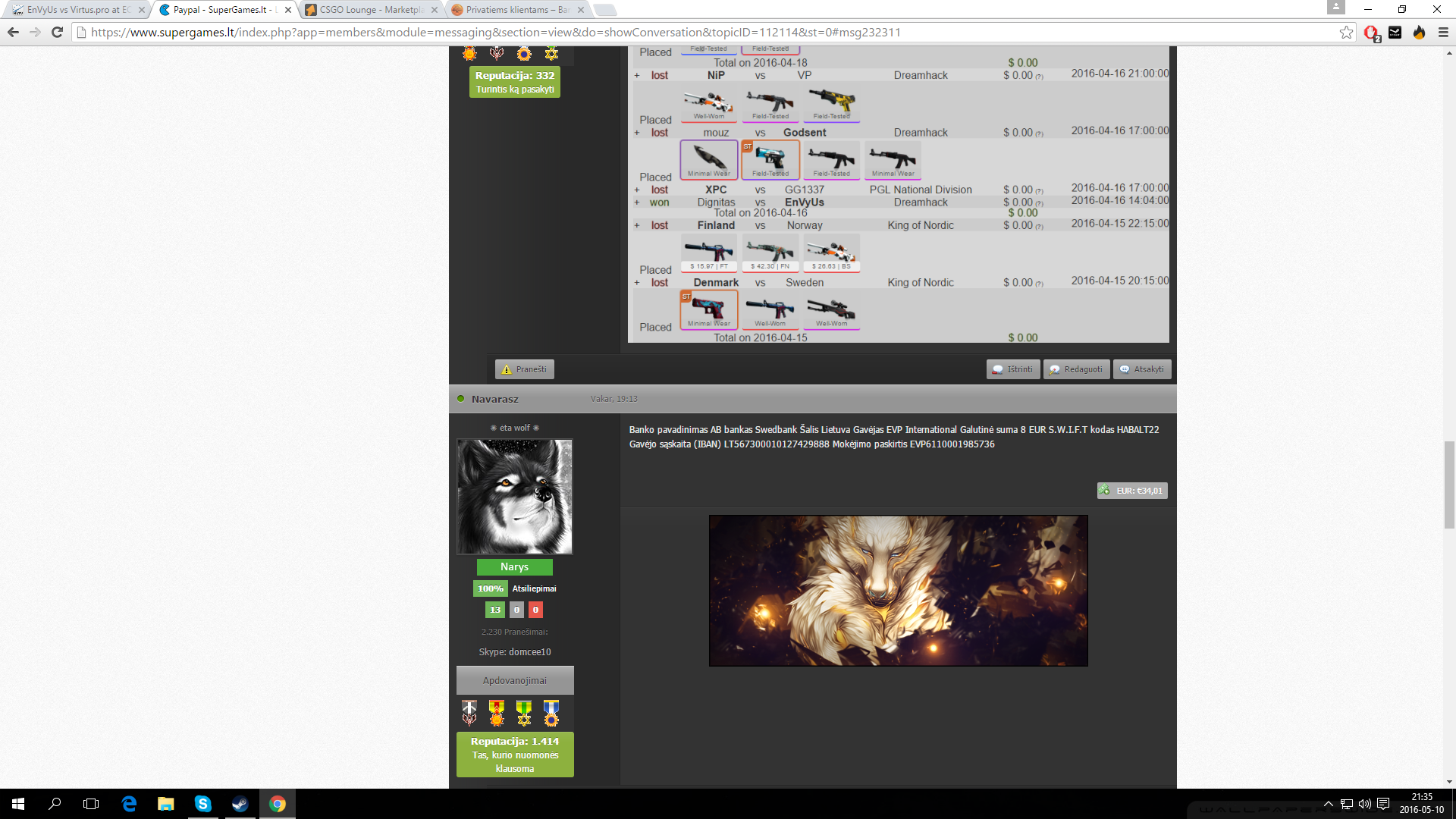Click the $26.63 BS sniper item
The width and height of the screenshot is (1456, 819).
pyautogui.click(x=831, y=253)
